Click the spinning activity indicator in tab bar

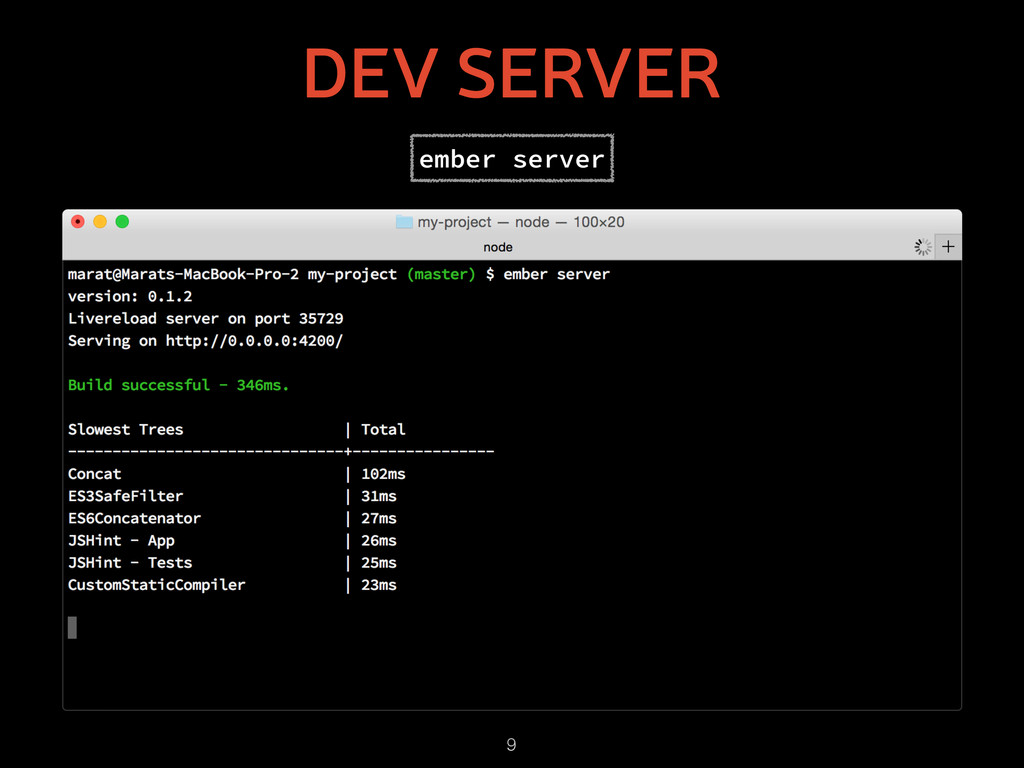tap(923, 247)
